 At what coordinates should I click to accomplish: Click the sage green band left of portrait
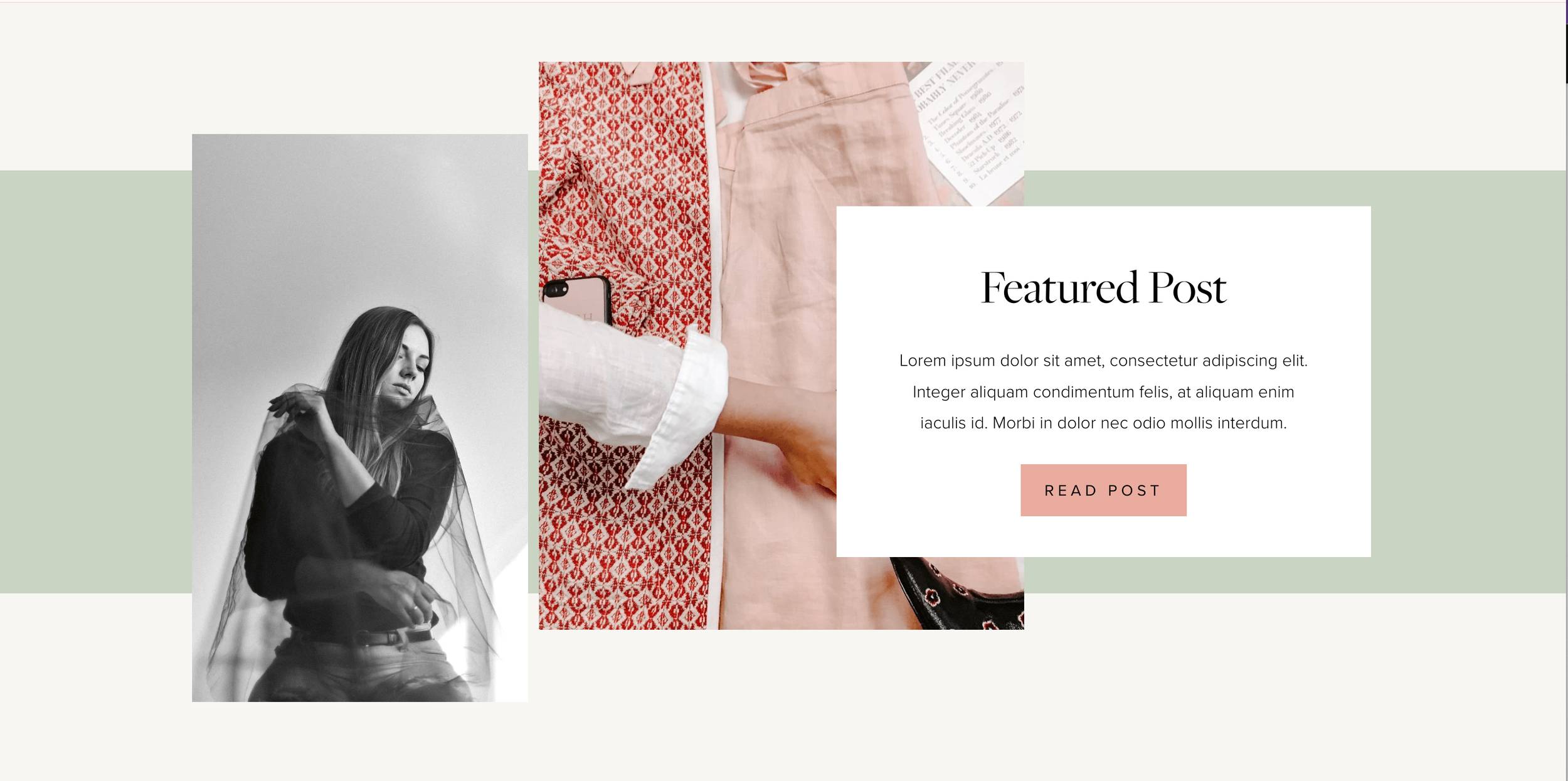coord(95,381)
